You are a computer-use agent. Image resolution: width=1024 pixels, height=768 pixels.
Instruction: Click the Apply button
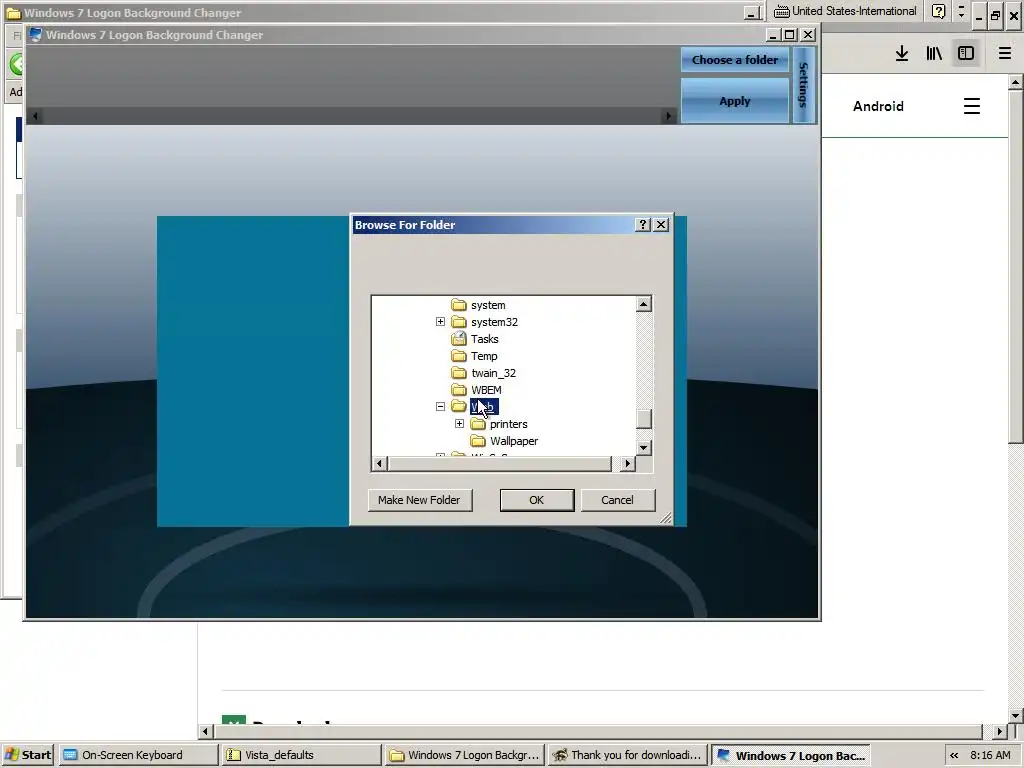pyautogui.click(x=735, y=101)
